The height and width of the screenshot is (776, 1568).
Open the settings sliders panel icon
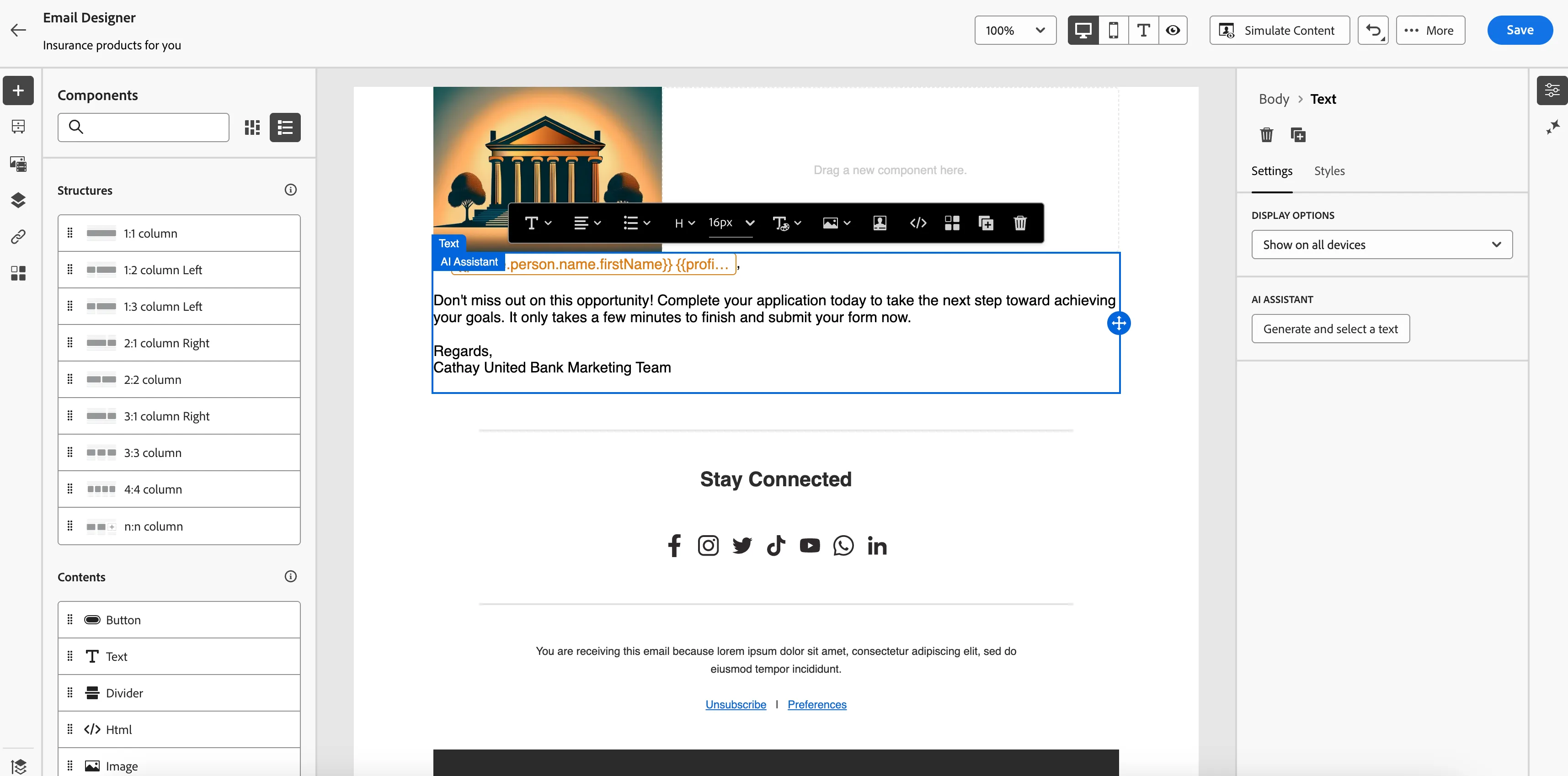[1552, 90]
